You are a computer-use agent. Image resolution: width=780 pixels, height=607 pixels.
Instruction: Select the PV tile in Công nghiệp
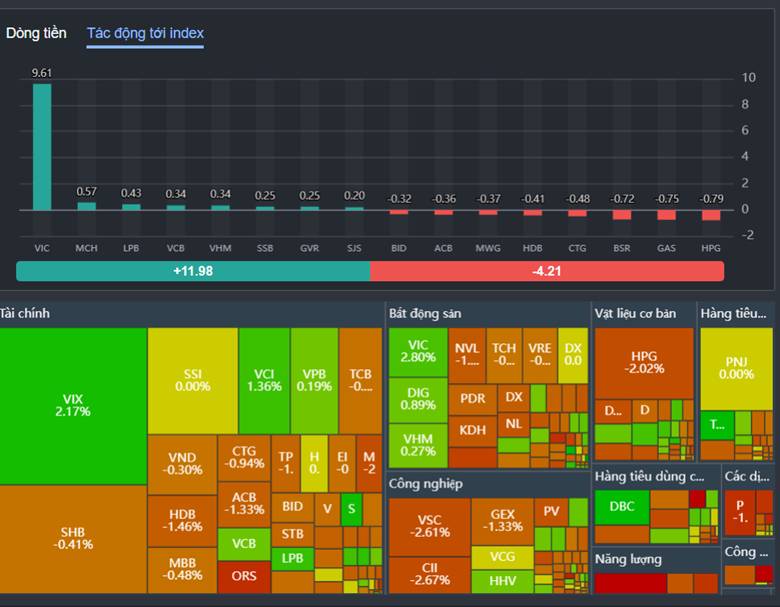point(551,512)
